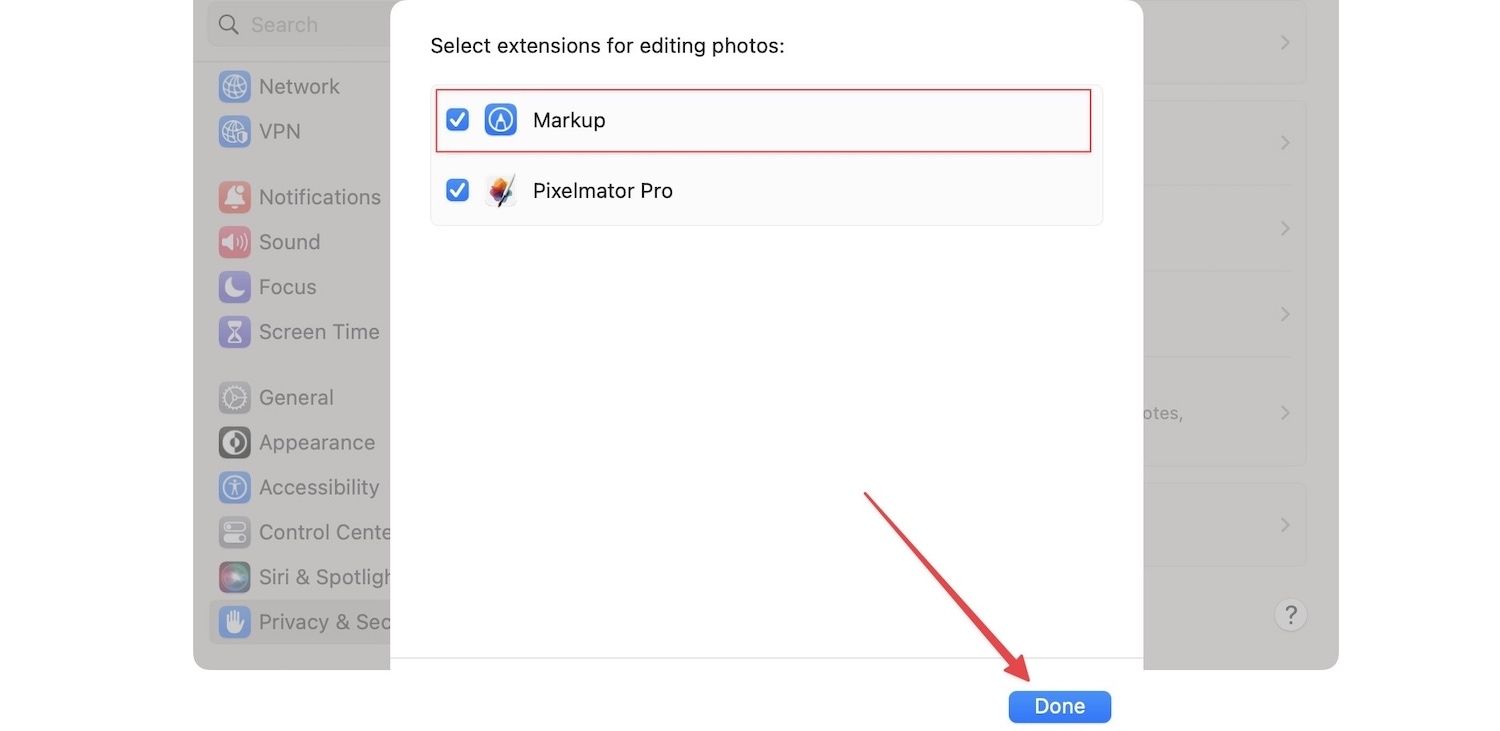Viewport: 1500px width, 731px height.
Task: Select the Screen Time hourglass icon
Action: tap(234, 331)
